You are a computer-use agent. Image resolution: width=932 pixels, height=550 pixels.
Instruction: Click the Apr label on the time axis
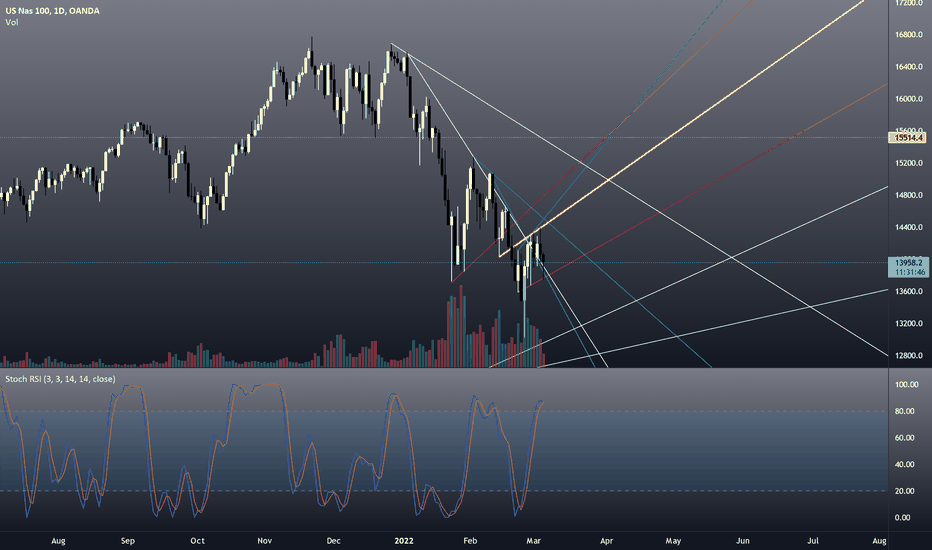coord(606,541)
